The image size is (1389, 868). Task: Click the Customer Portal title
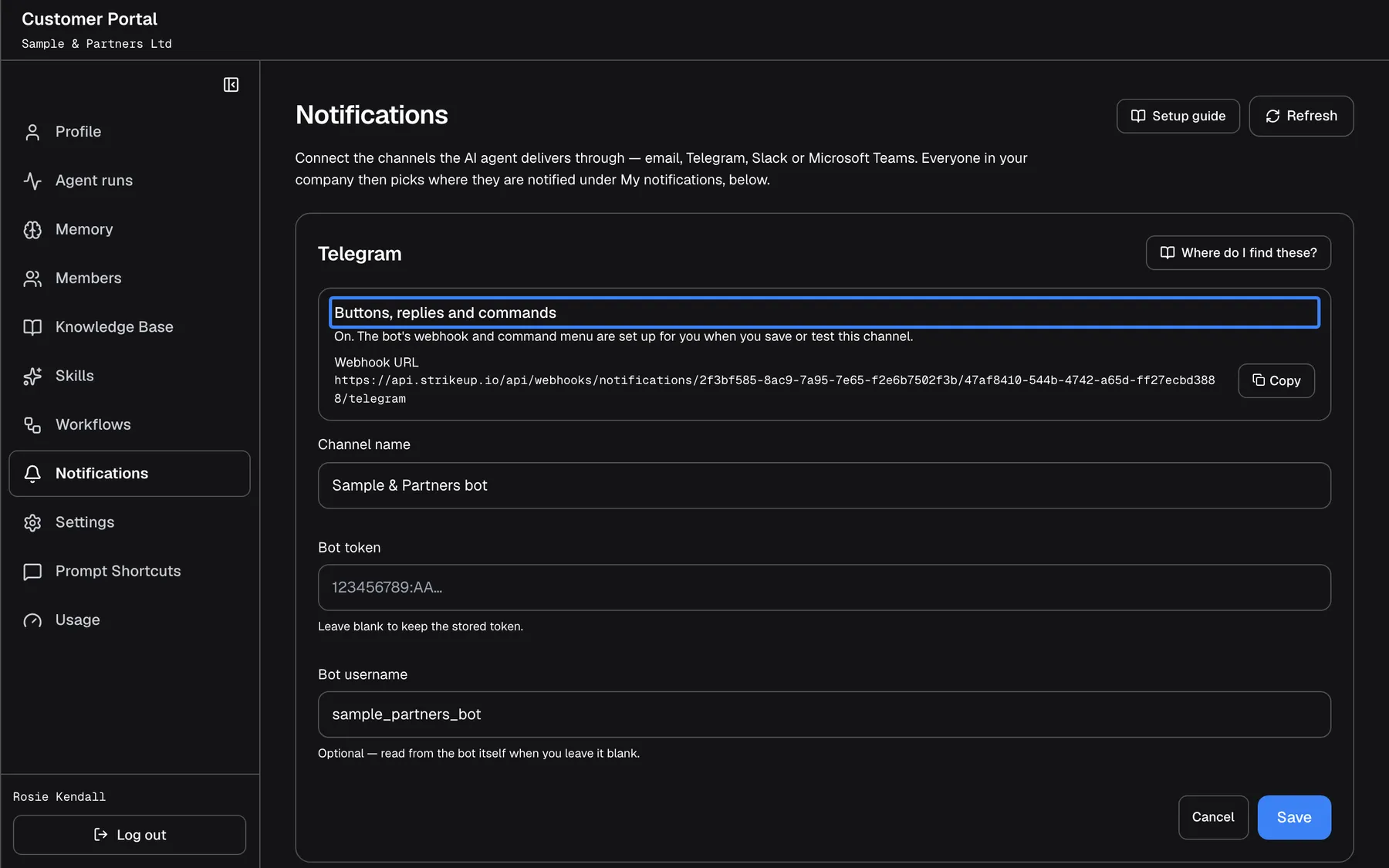pos(90,19)
